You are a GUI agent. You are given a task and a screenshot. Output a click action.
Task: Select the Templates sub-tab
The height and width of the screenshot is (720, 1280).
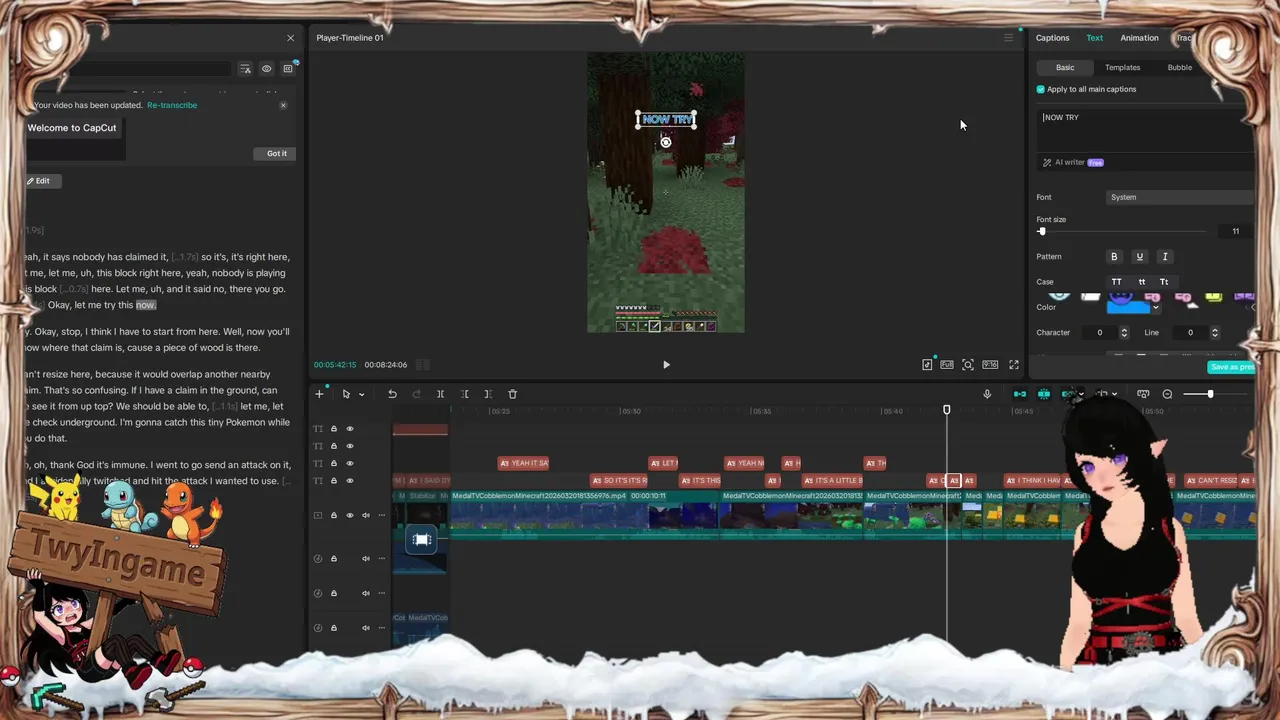pyautogui.click(x=1122, y=68)
